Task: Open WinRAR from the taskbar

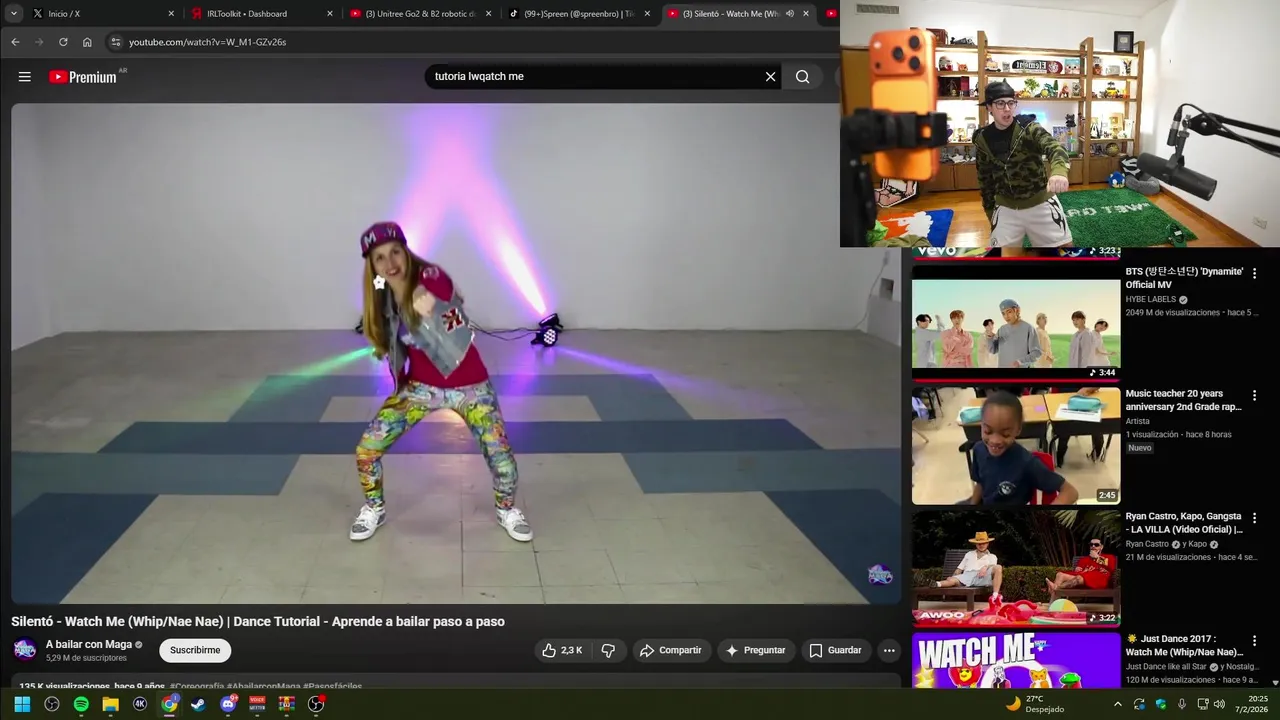Action: pos(287,704)
